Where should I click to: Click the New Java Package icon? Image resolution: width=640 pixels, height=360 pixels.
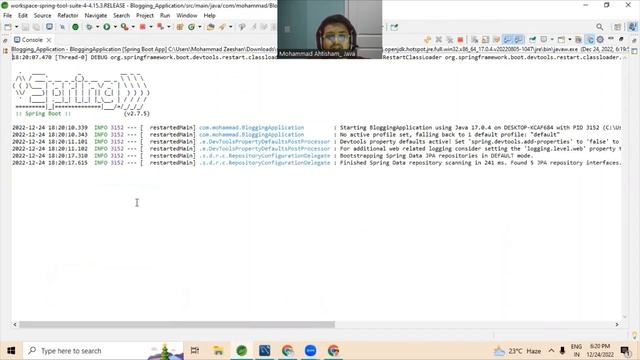pos(180,27)
